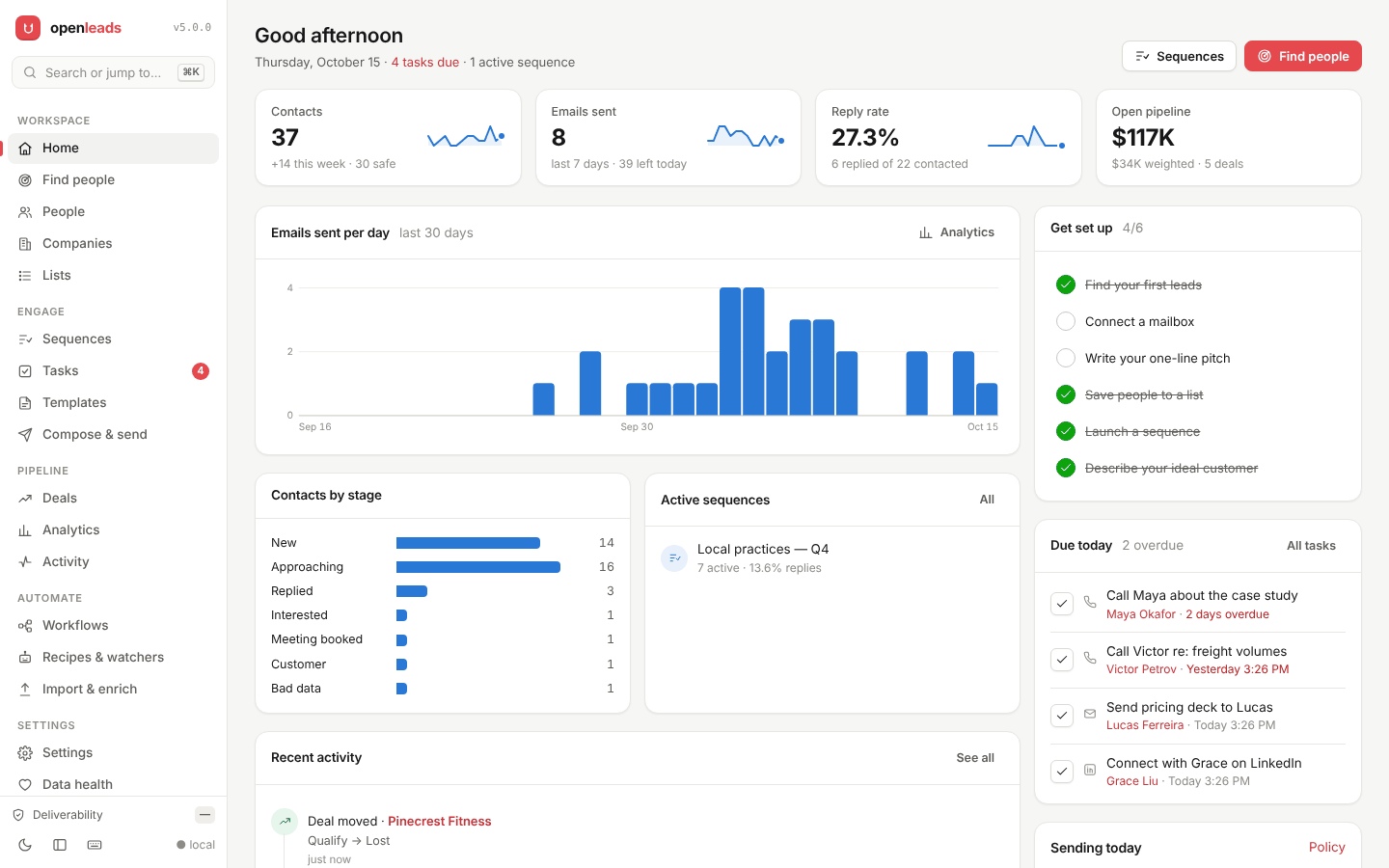The image size is (1389, 868).
Task: Open keyboard shortcuts icon
Action: (x=95, y=845)
